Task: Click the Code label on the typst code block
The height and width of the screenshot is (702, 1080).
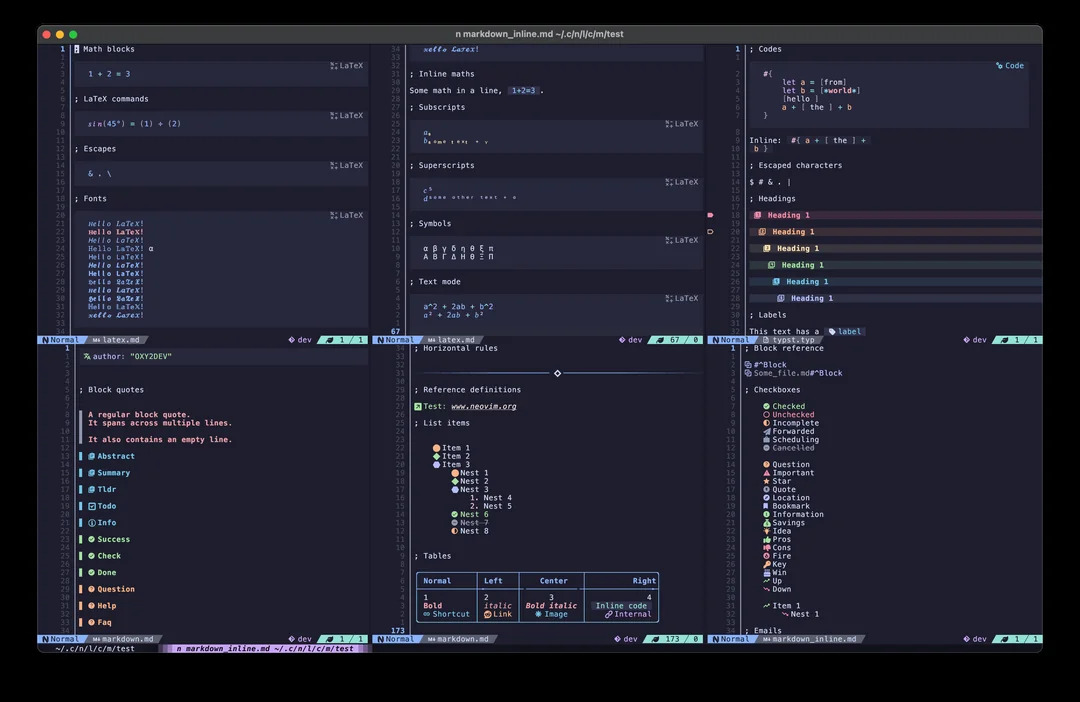Action: pos(1010,65)
